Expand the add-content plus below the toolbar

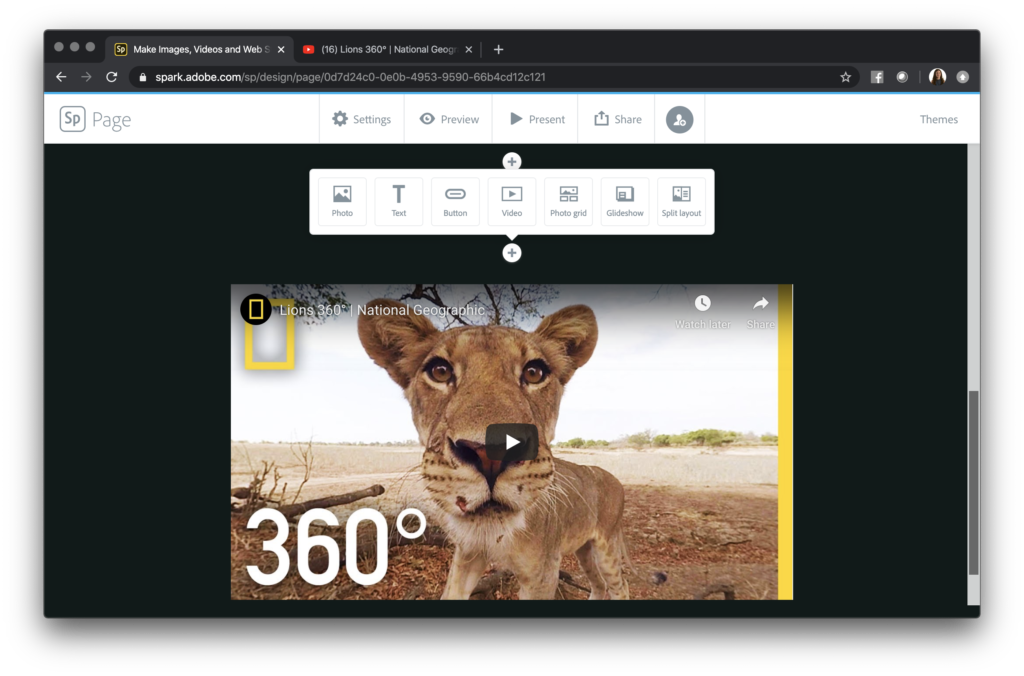tap(512, 253)
